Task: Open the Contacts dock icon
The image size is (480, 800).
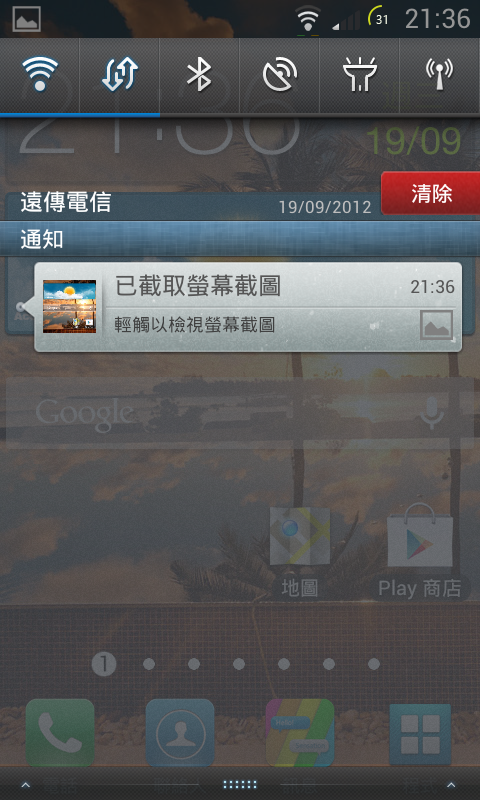Action: coord(180,733)
